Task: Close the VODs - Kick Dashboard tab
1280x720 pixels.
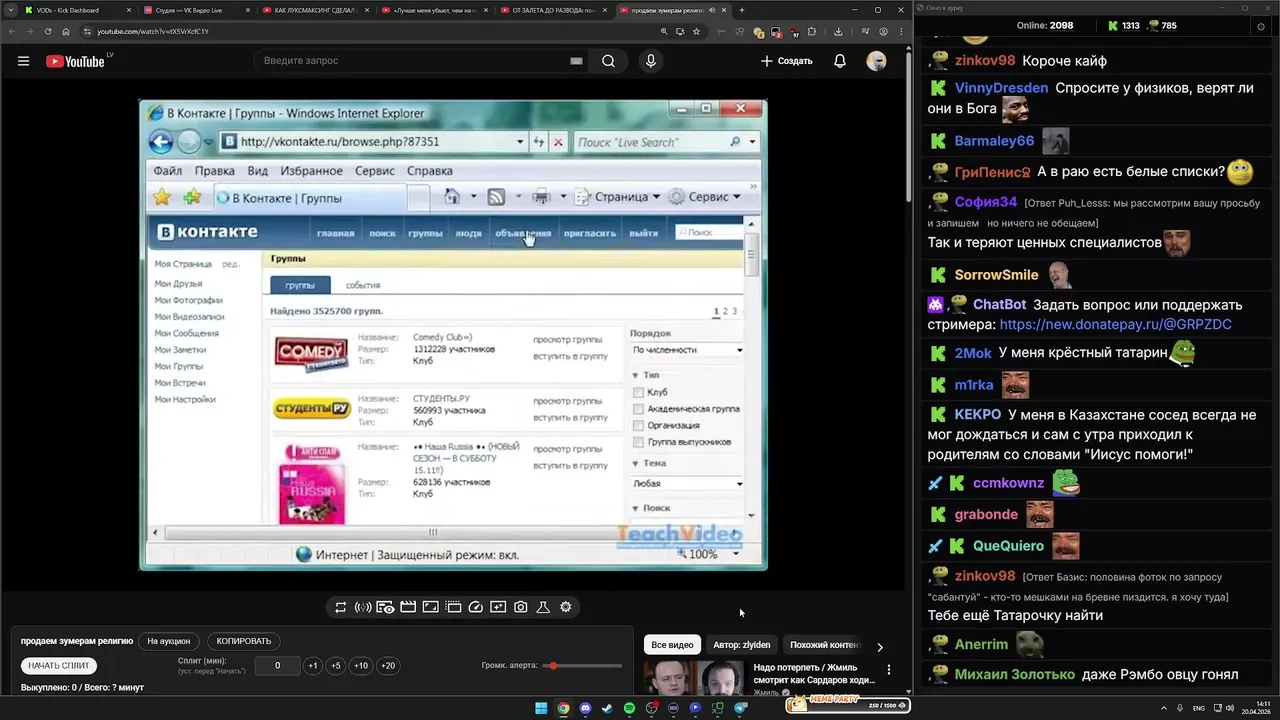Action: coord(129,10)
